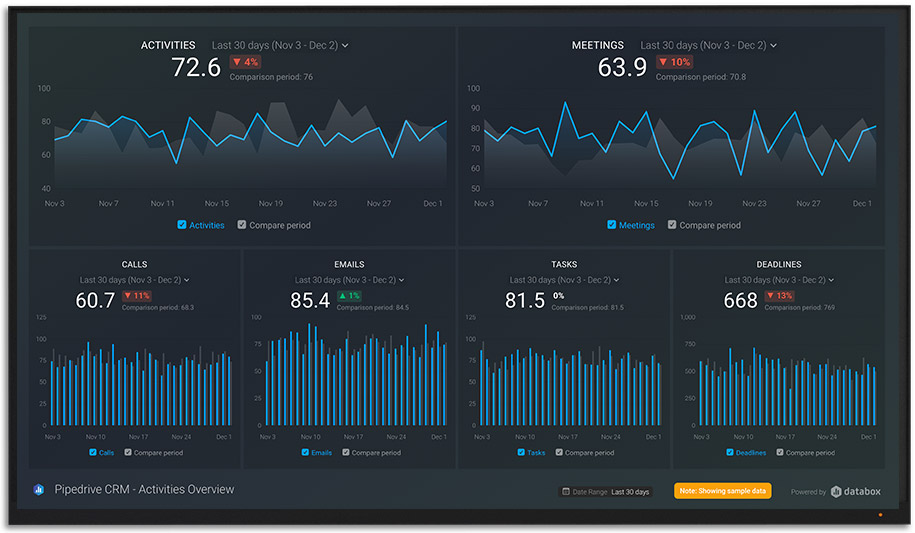This screenshot has height=533, width=915.
Task: Open the Calls date range dropdown
Action: (x=134, y=280)
